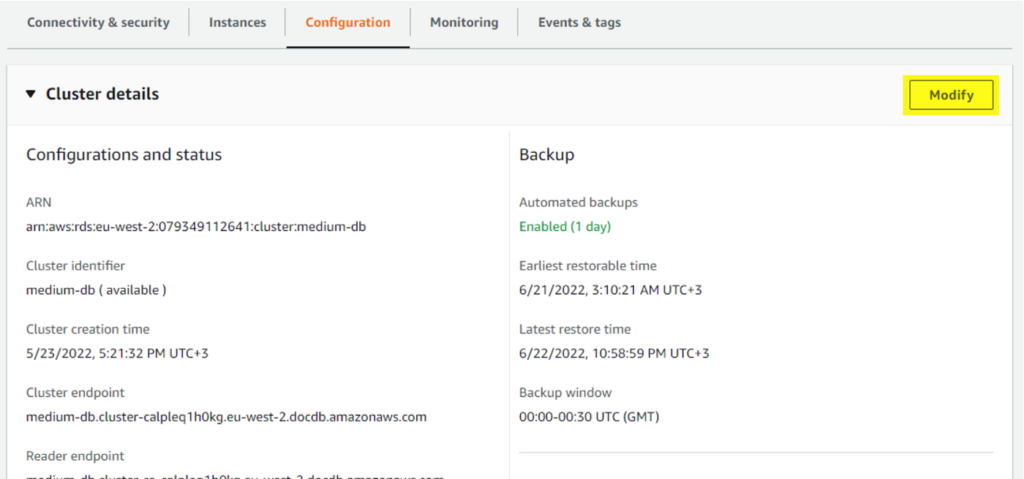Click the Configurations and status heading
This screenshot has width=1024, height=479.
pyautogui.click(x=124, y=155)
